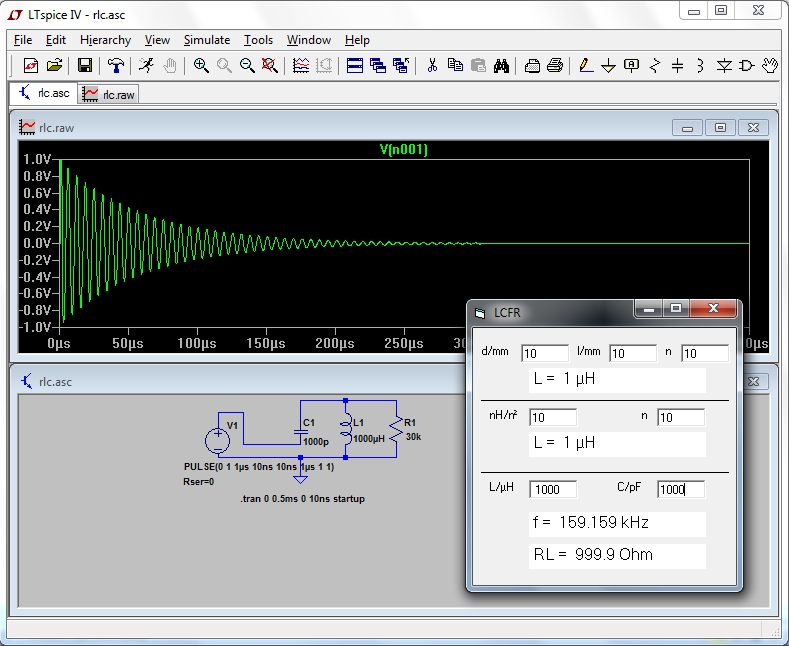Click the C/pF input field

pos(680,489)
